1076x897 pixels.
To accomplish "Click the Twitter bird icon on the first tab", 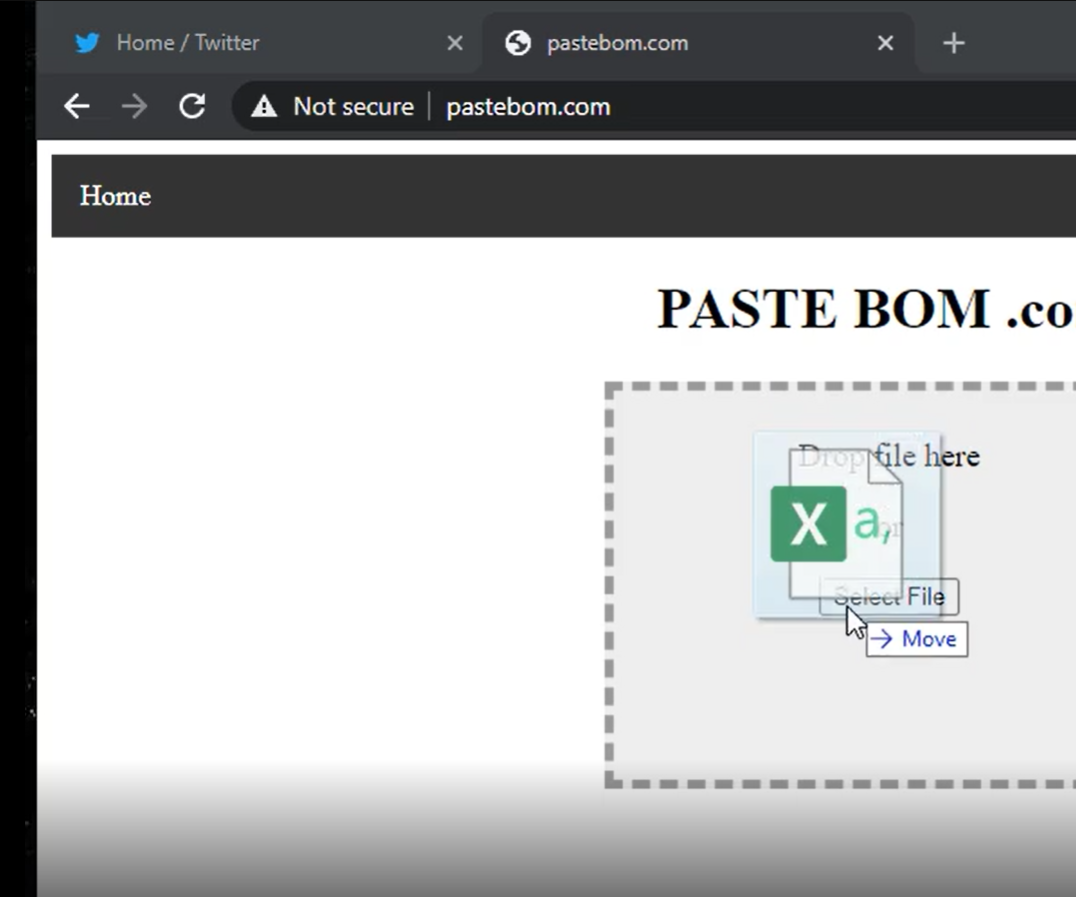I will 87,42.
